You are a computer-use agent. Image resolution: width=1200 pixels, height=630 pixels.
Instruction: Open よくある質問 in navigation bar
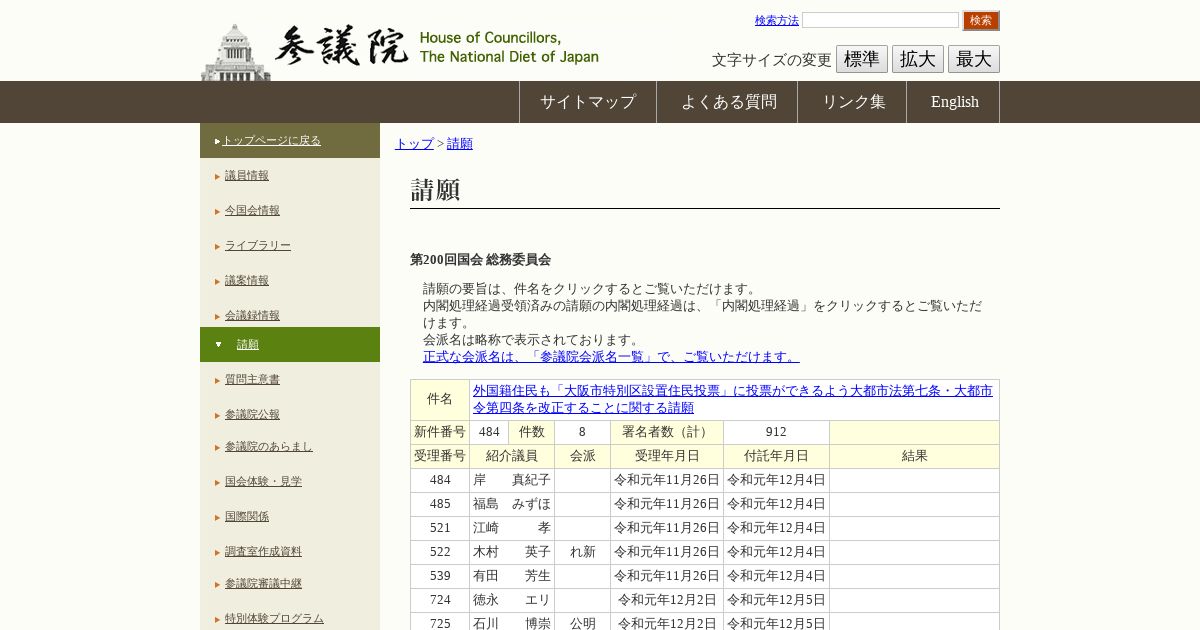[728, 102]
